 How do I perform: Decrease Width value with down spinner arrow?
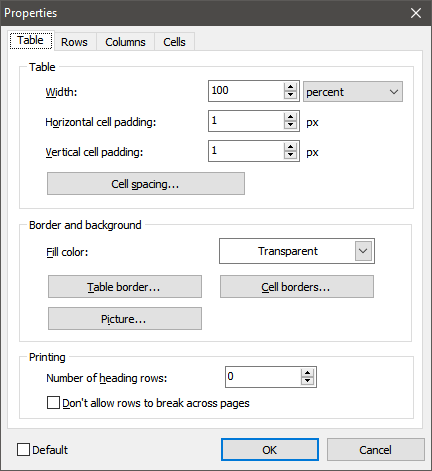click(x=290, y=95)
